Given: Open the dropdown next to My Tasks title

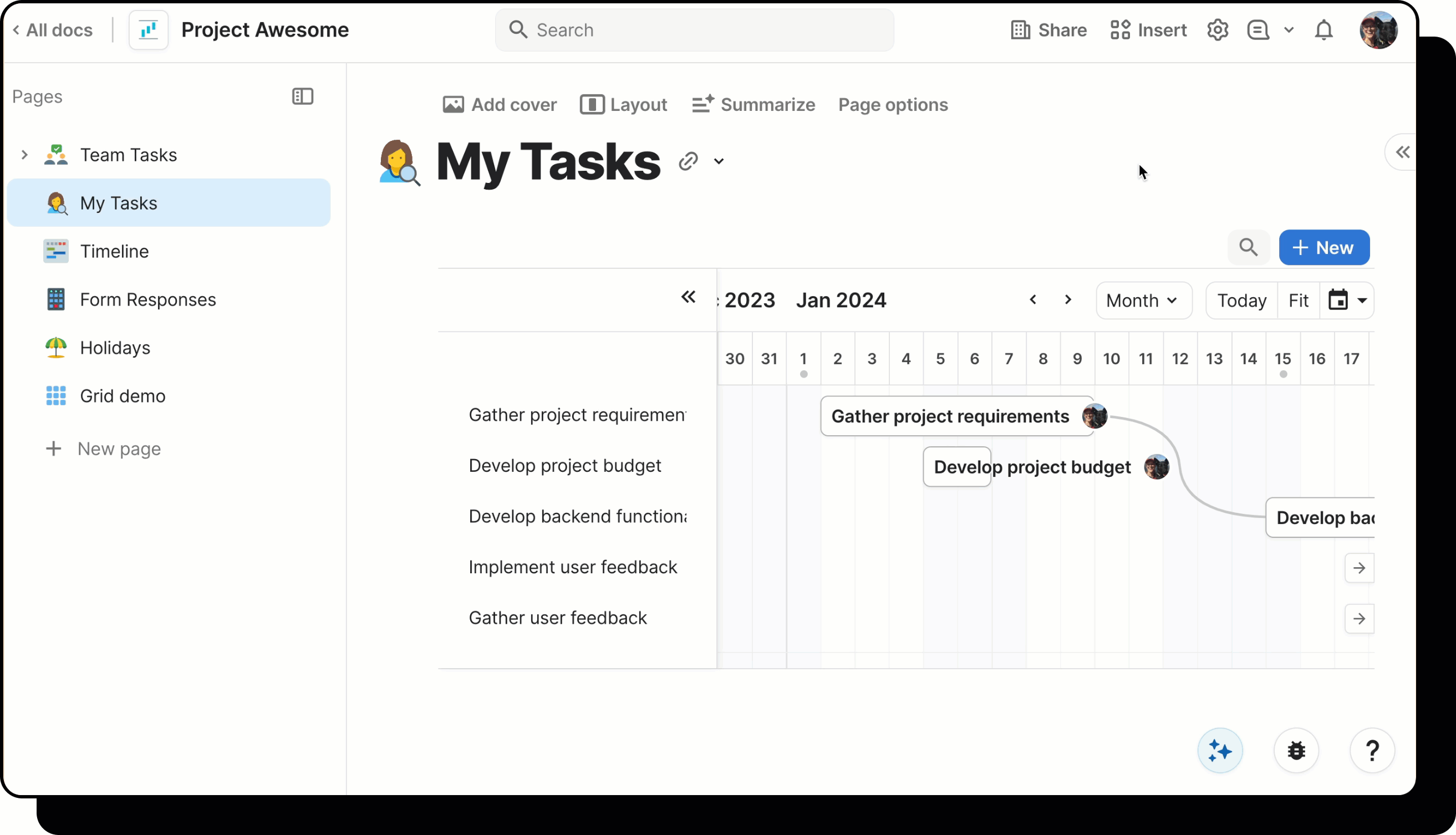Looking at the screenshot, I should click(x=719, y=162).
